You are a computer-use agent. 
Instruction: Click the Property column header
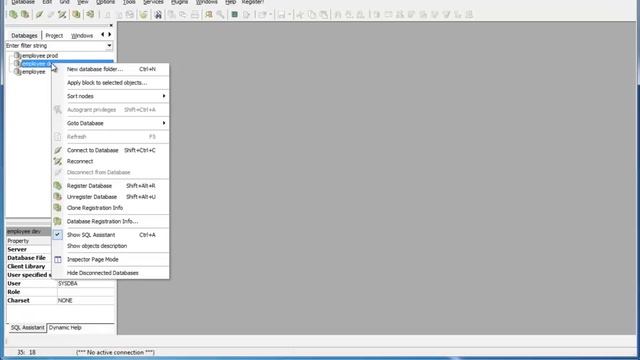[18, 241]
